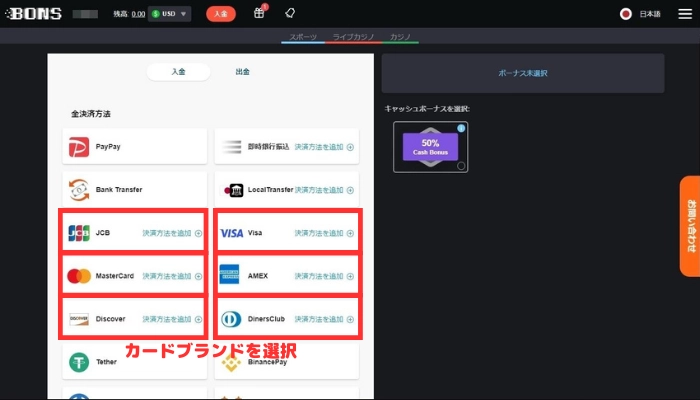700x400 pixels.
Task: Click the AMEX card logo
Action: point(229,274)
